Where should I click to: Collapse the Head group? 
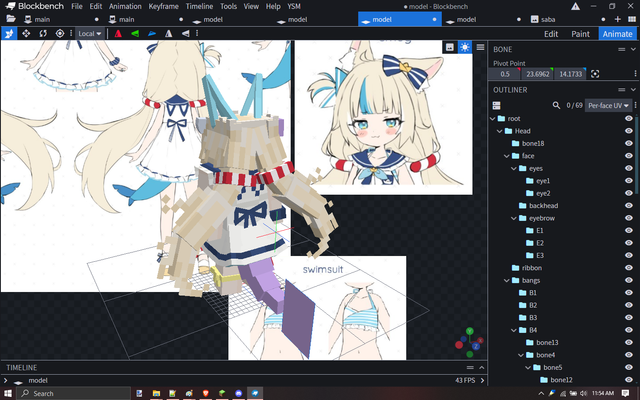[499, 131]
